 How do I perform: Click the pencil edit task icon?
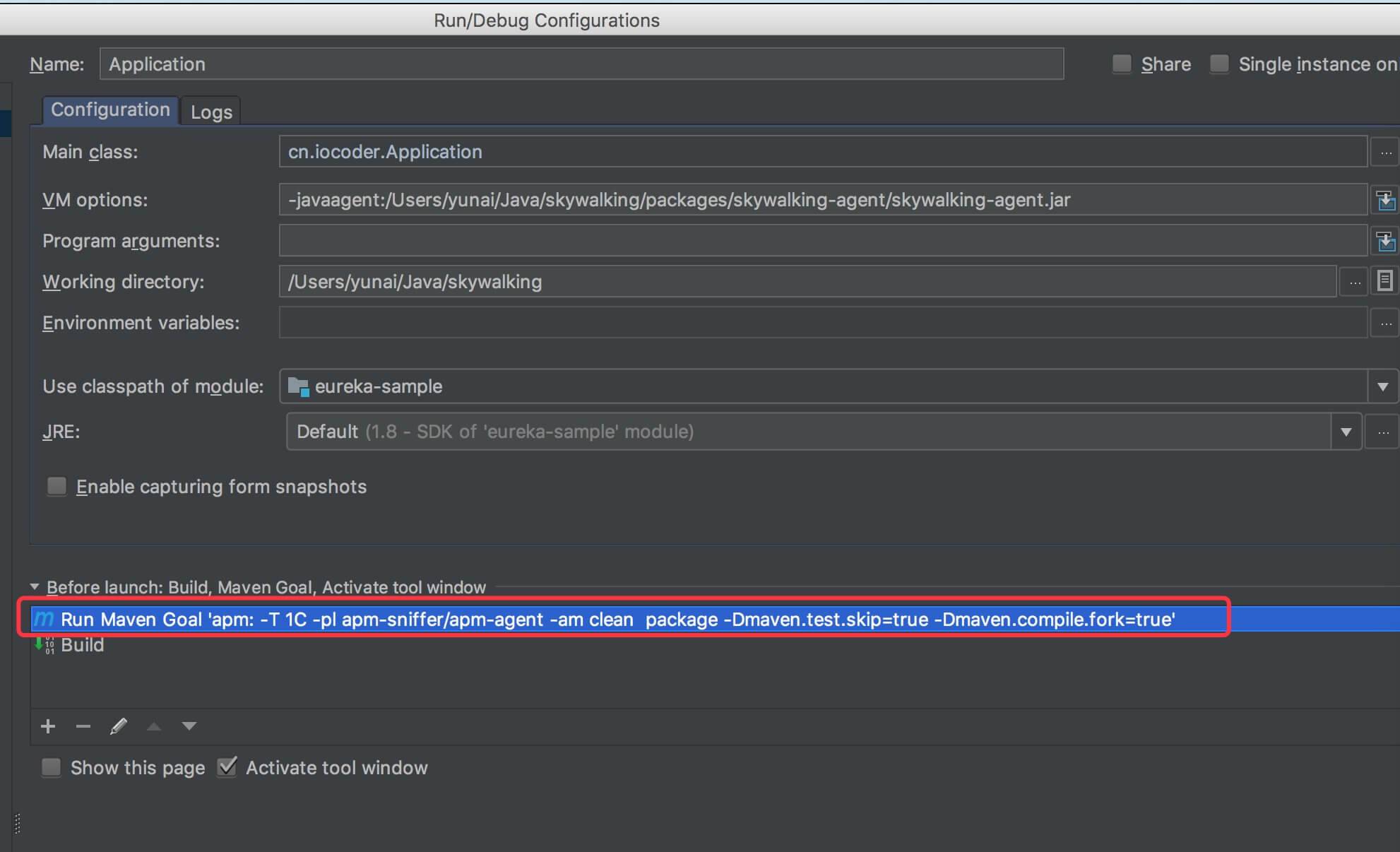118,726
